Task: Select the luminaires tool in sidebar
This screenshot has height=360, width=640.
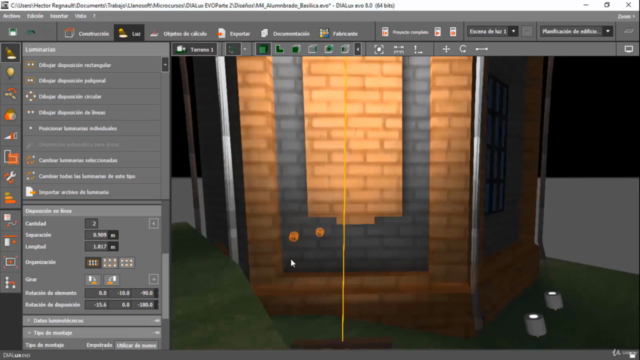Action: 11,53
